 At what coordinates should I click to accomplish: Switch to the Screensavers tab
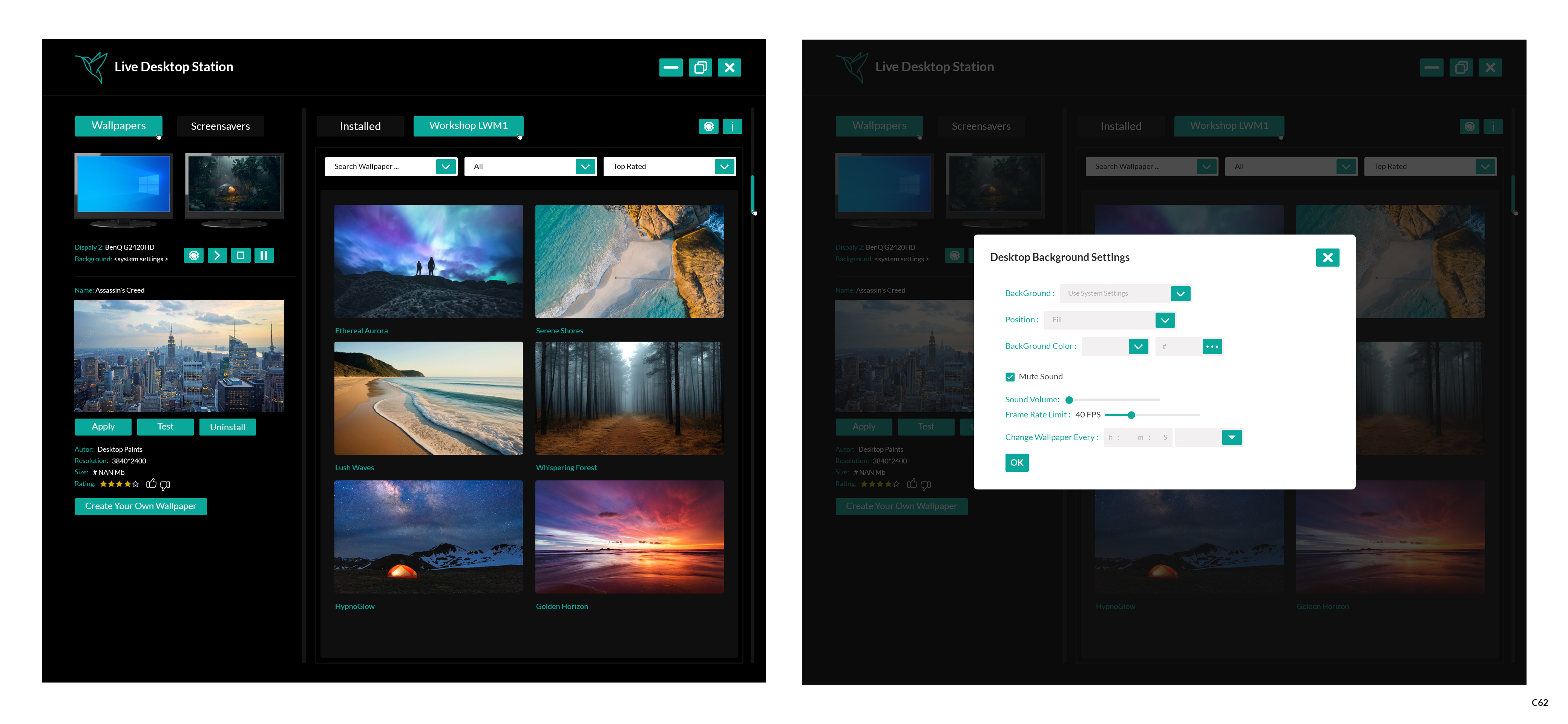coord(220,126)
